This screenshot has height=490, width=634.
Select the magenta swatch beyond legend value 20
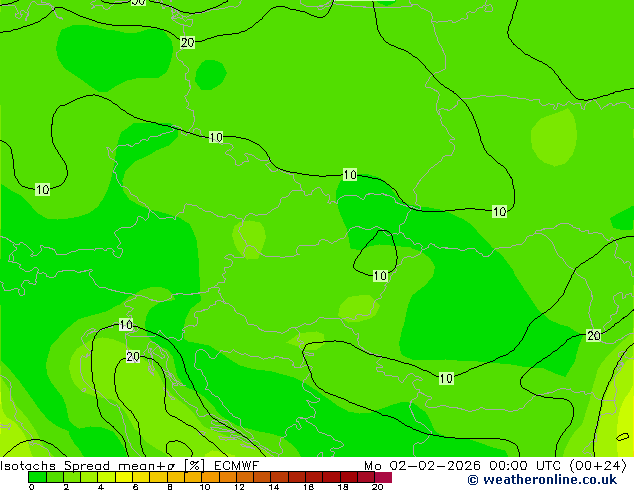[x=383, y=477]
